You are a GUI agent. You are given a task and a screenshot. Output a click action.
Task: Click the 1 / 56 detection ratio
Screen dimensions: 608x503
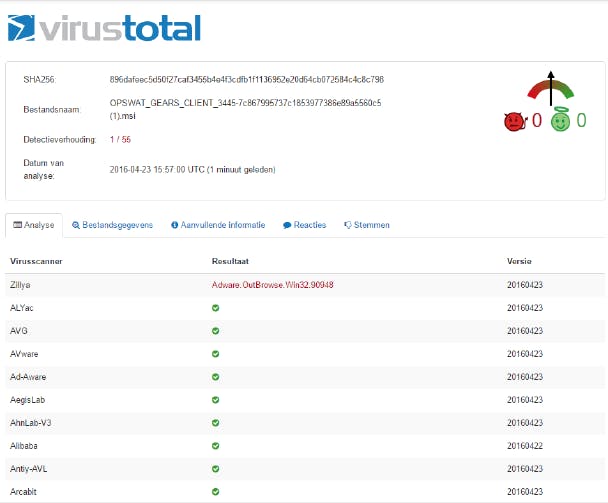(120, 140)
